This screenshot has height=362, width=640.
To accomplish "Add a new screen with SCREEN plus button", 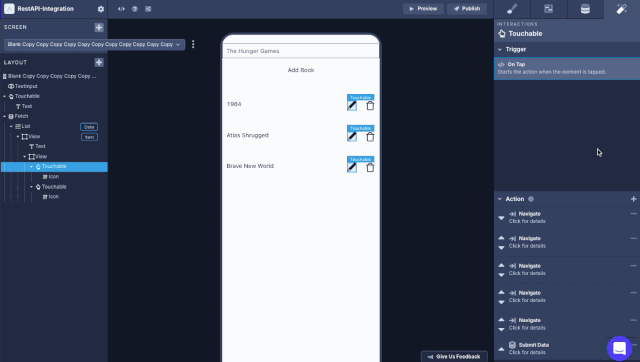I will pyautogui.click(x=99, y=27).
